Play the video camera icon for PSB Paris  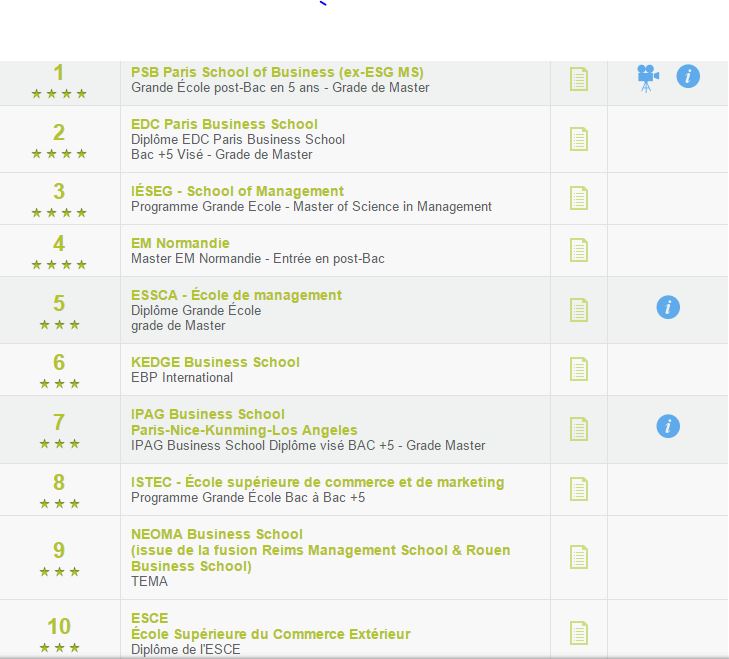coord(648,78)
